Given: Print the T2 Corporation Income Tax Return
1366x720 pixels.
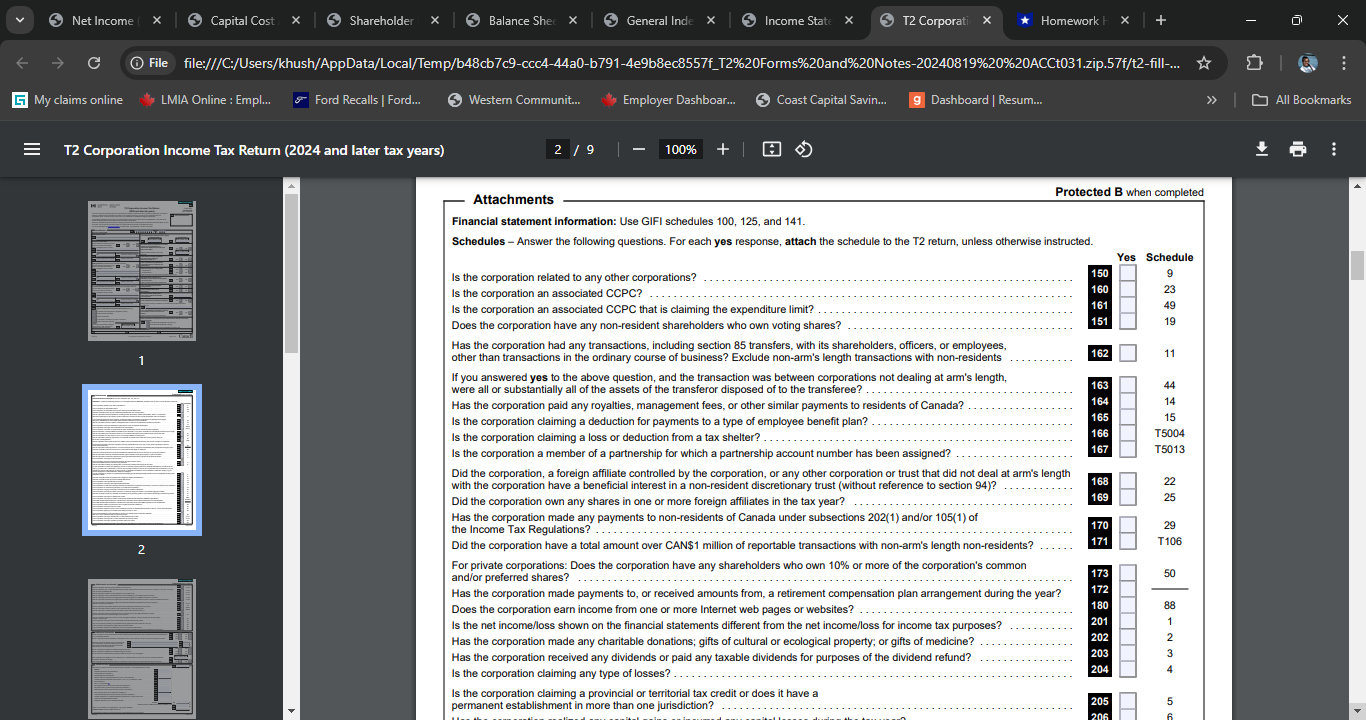Looking at the screenshot, I should coord(1298,149).
